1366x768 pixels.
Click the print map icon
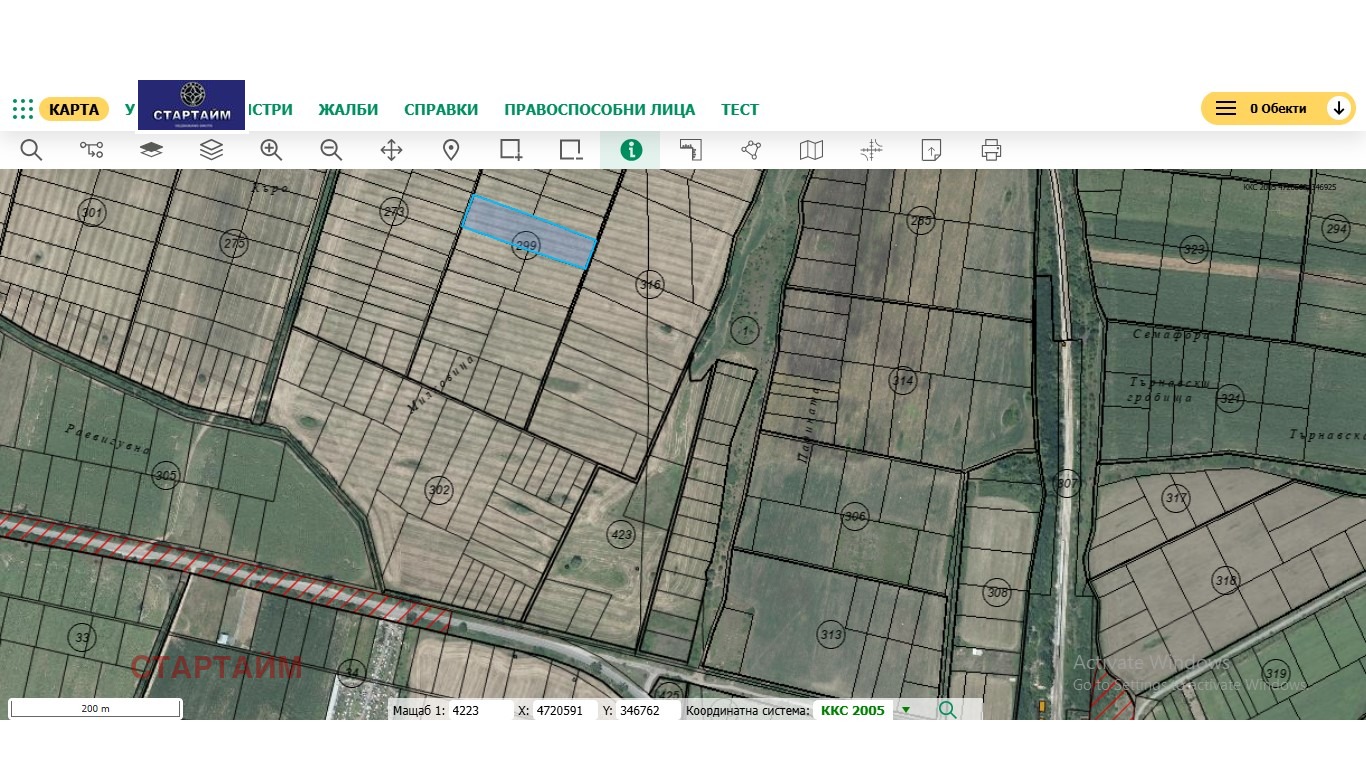(991, 150)
